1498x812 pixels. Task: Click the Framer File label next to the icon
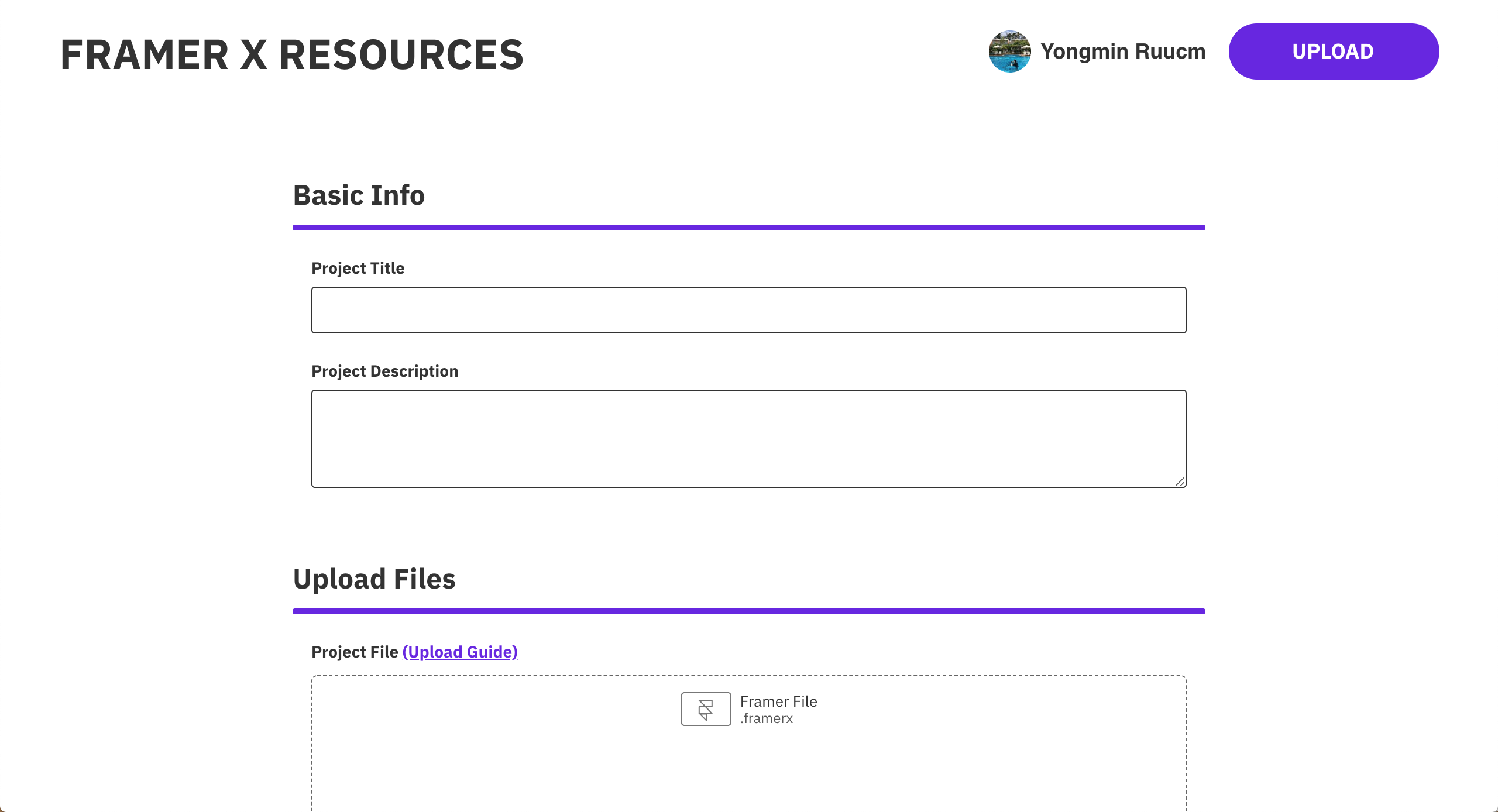click(x=779, y=701)
